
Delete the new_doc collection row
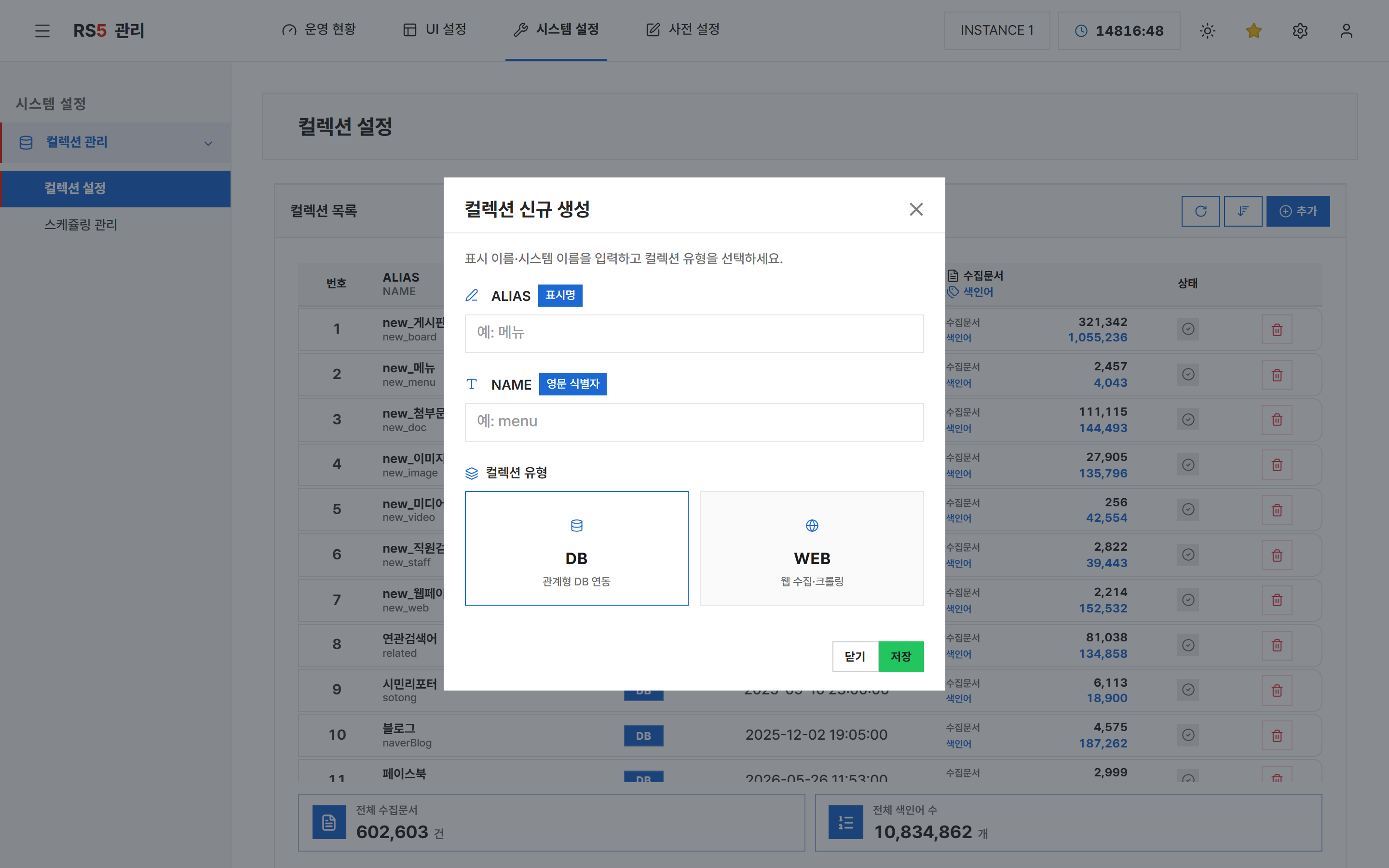(1277, 420)
